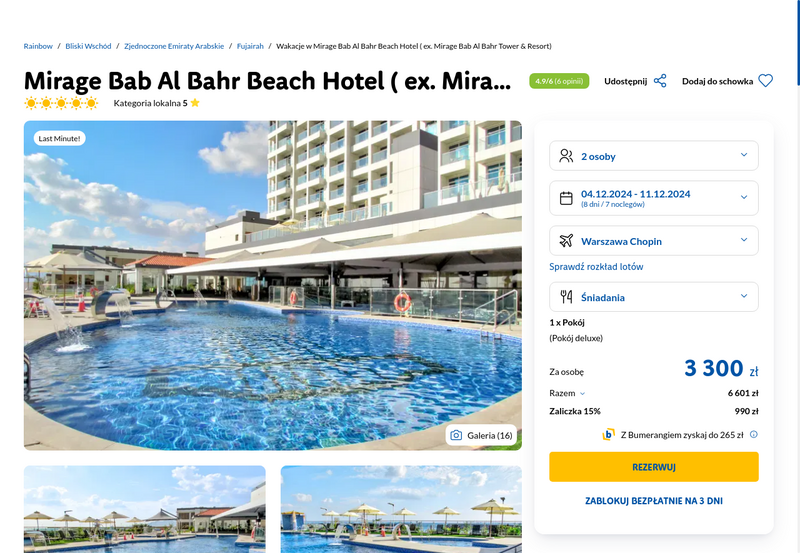This screenshot has width=800, height=553.
Task: Click the cutlery icon in meals field
Action: (566, 296)
